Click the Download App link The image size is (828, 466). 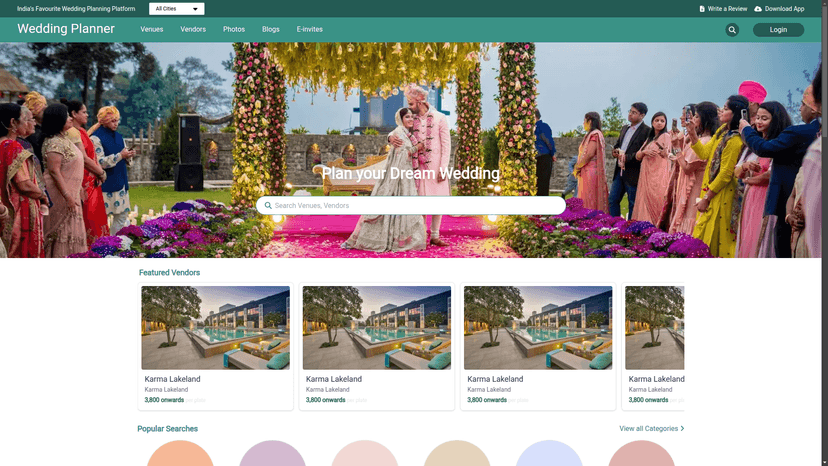tap(784, 9)
